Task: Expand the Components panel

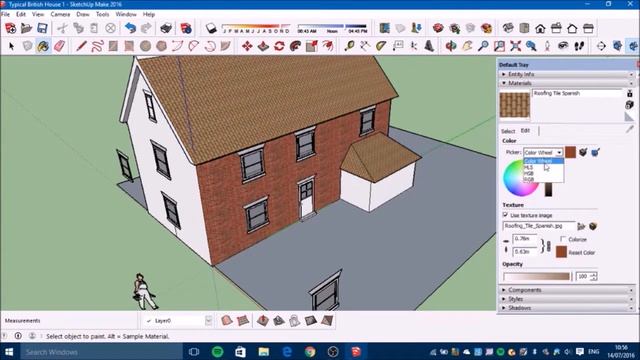Action: pyautogui.click(x=566, y=290)
